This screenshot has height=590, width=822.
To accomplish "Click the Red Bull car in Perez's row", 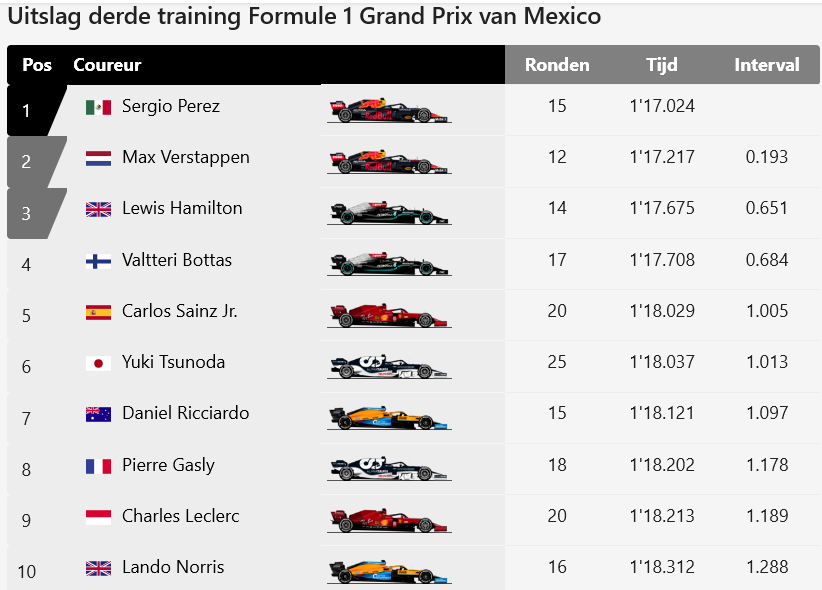I will point(389,110).
